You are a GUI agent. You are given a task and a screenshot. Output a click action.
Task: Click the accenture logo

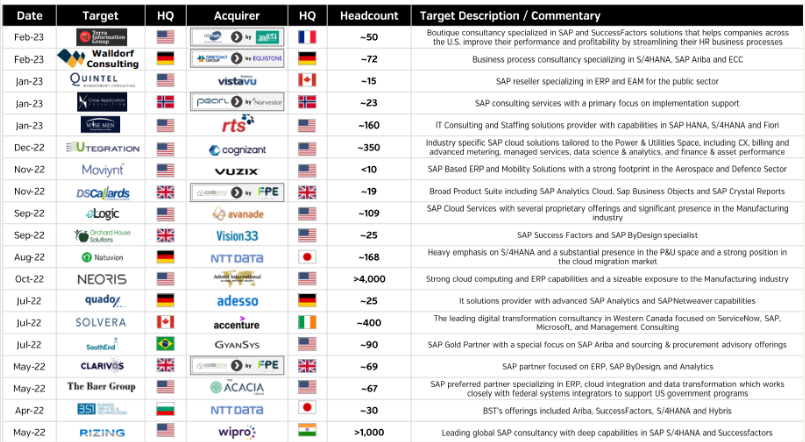(x=237, y=323)
